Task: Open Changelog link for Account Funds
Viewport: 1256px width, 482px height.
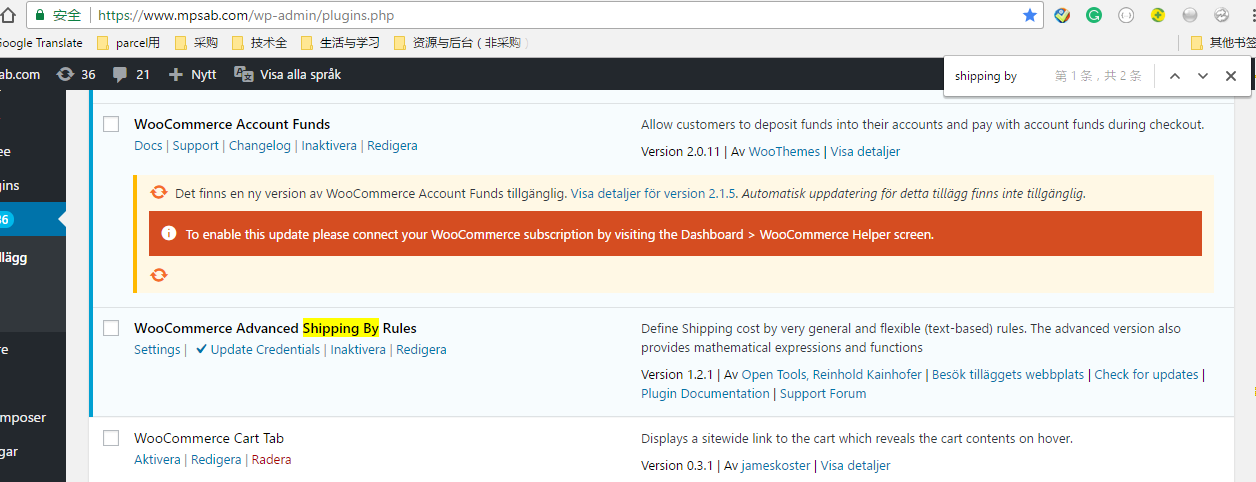Action: (260, 146)
